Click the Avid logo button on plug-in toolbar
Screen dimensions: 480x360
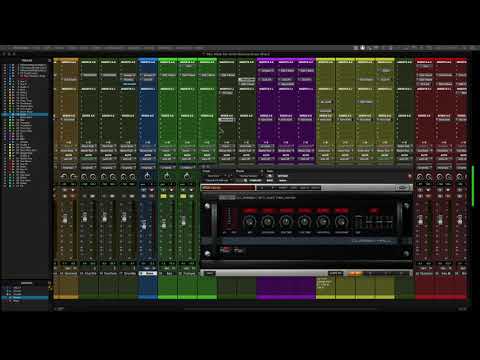pos(403,188)
